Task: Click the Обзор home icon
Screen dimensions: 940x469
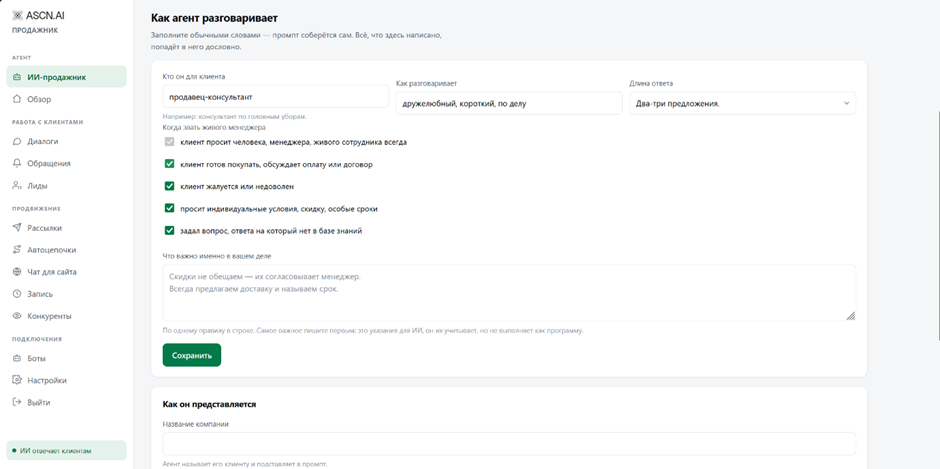Action: pos(17,99)
